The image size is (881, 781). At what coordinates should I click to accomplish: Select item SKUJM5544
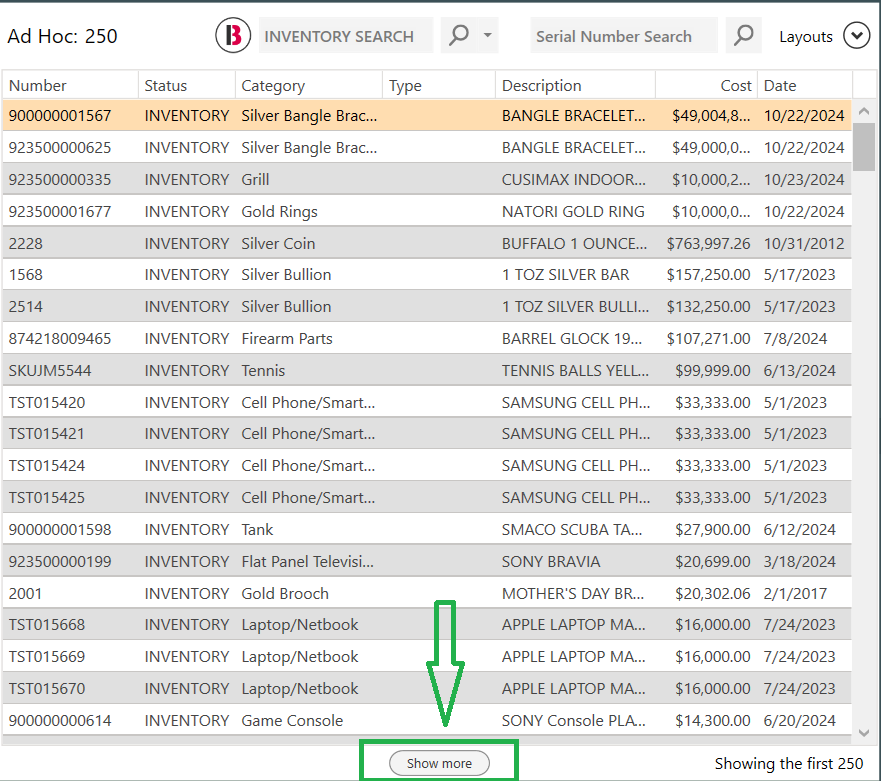point(427,370)
